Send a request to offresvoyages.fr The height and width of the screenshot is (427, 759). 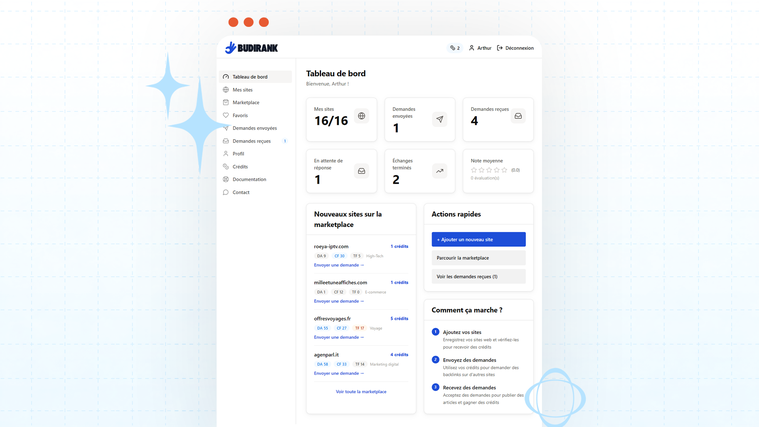point(339,337)
